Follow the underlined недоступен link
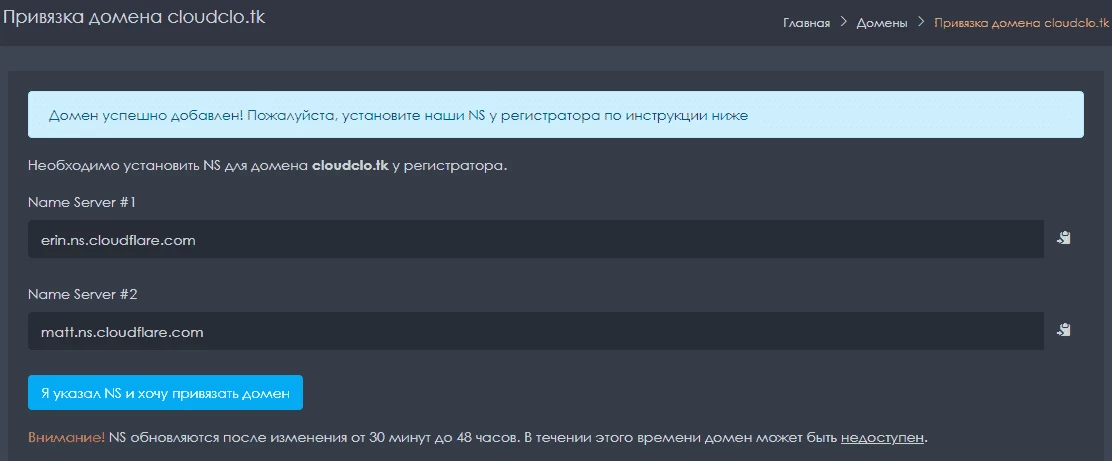 [882, 438]
